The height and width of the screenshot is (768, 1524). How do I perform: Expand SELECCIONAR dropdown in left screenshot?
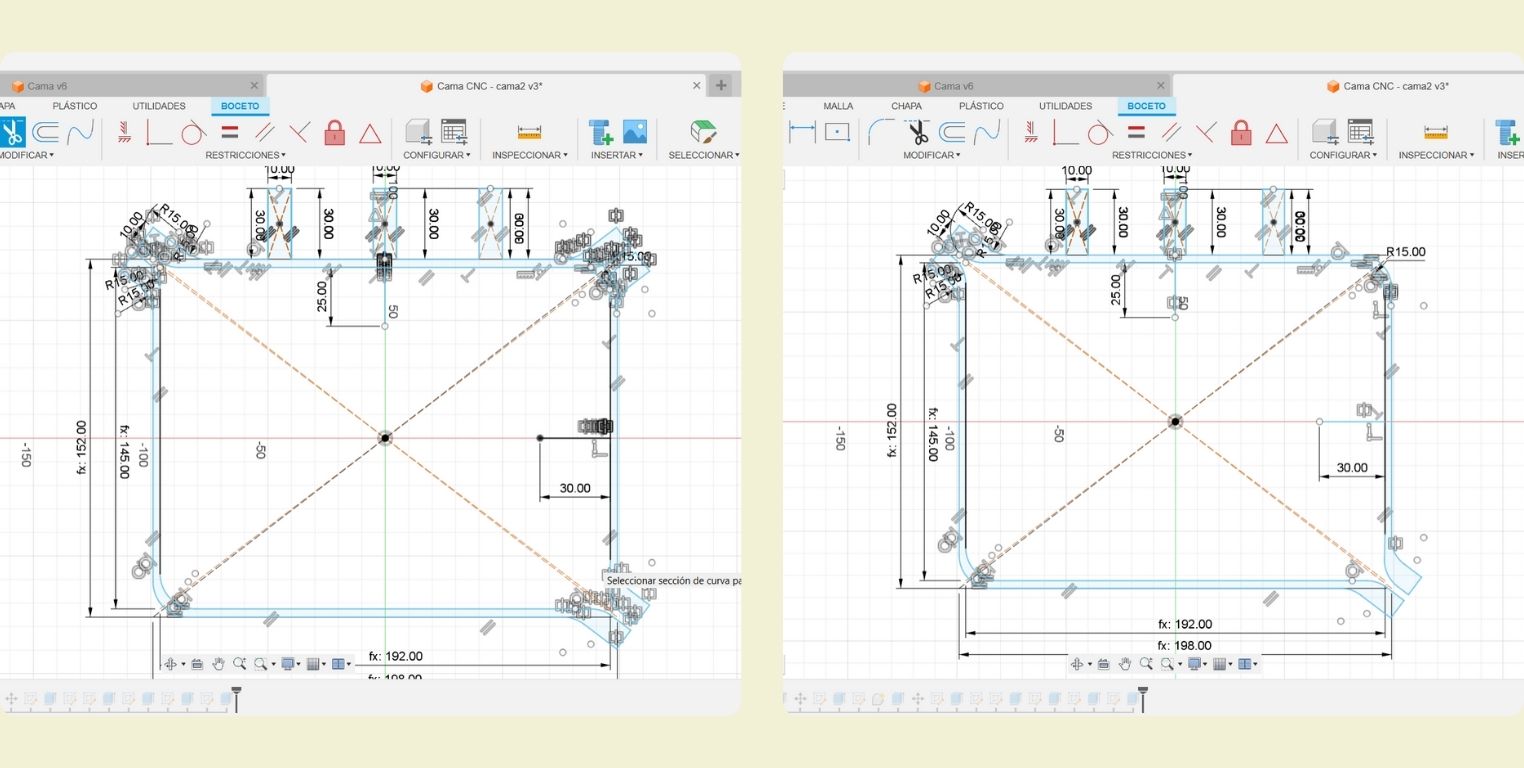click(x=704, y=155)
